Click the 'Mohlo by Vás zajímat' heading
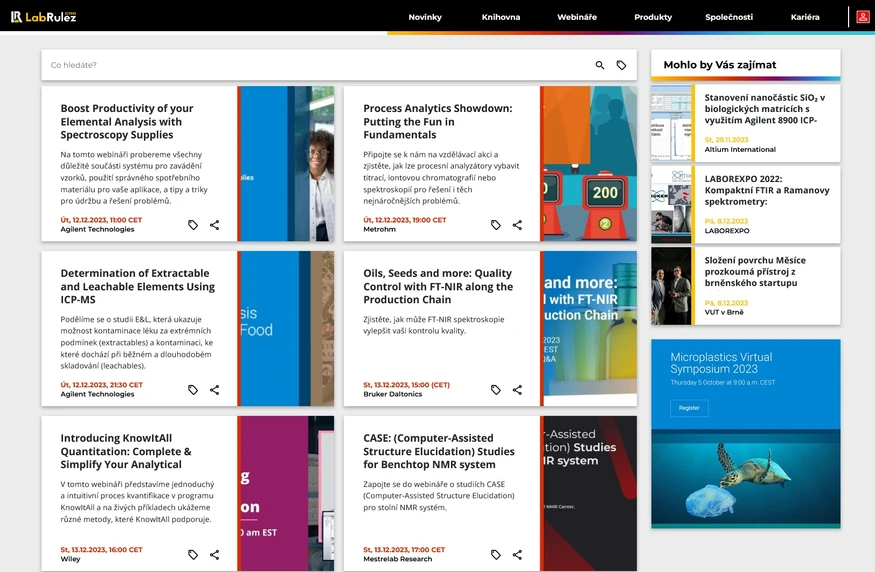 tap(720, 65)
